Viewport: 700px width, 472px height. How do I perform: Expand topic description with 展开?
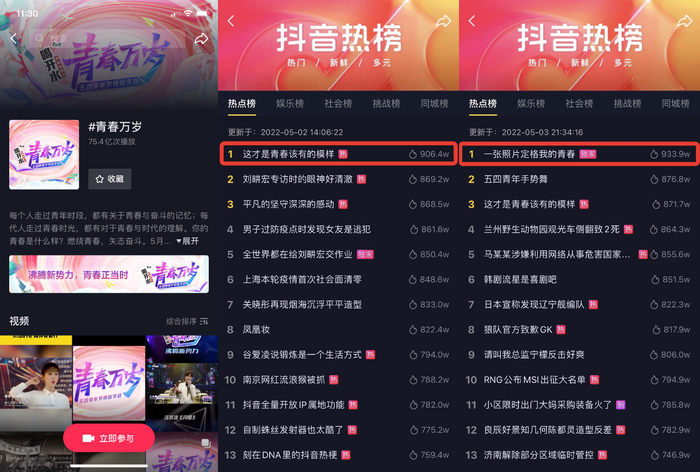coord(188,241)
